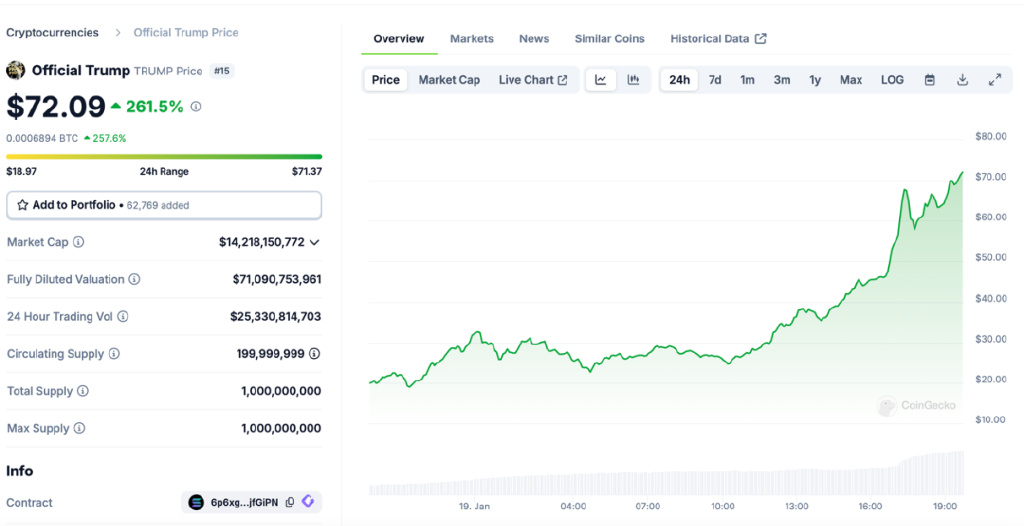Open the Circulating Supply label info icon
The image size is (1024, 526).
pos(114,353)
